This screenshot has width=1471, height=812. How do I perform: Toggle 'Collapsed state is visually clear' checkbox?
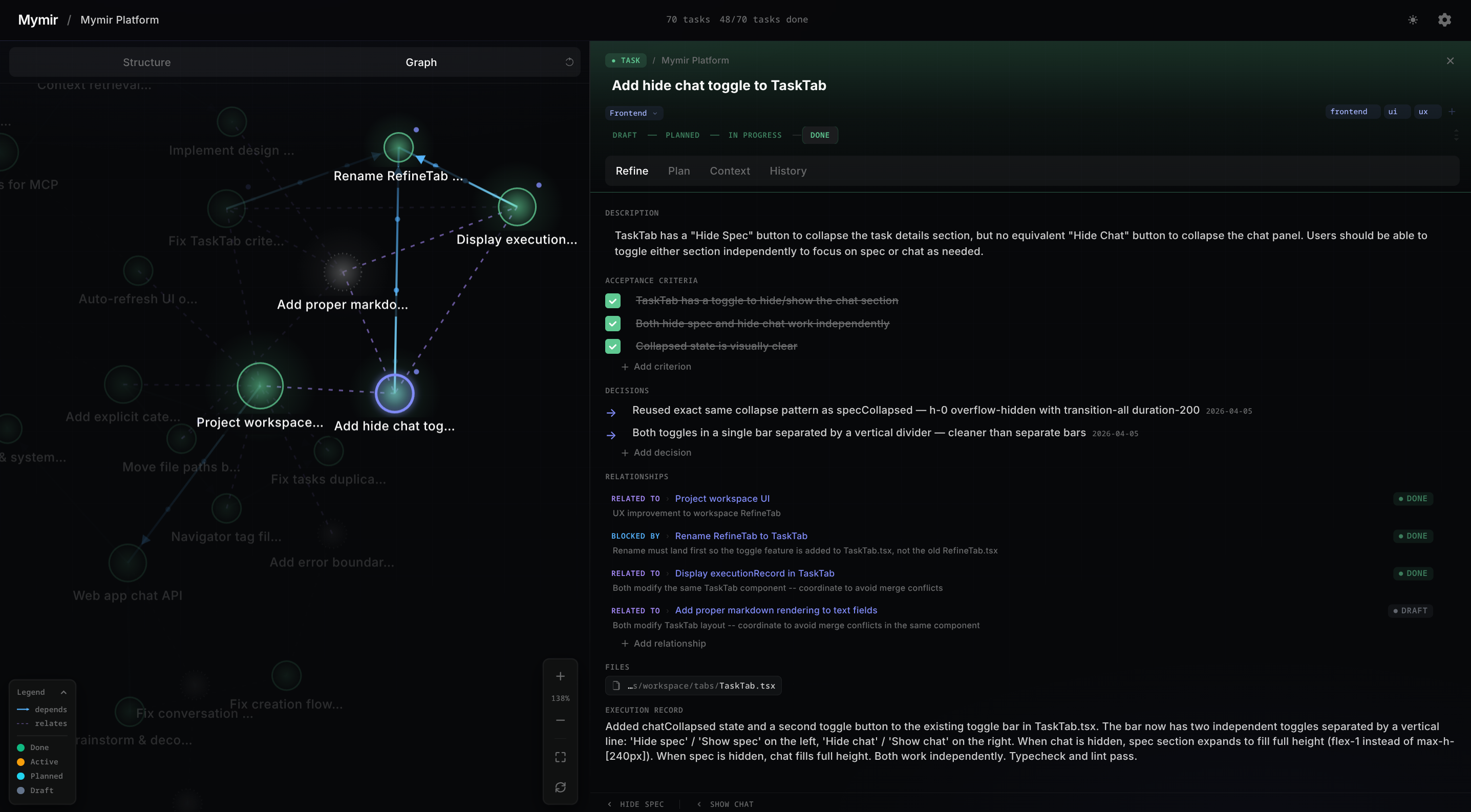[613, 346]
